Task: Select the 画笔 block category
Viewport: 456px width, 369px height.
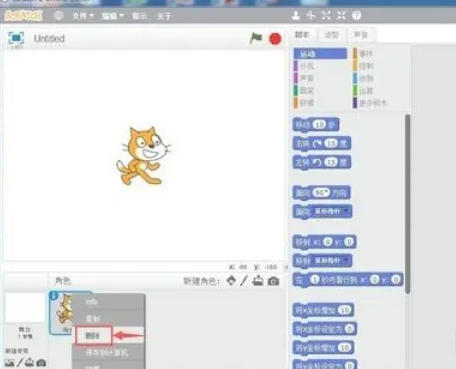Action: click(320, 90)
